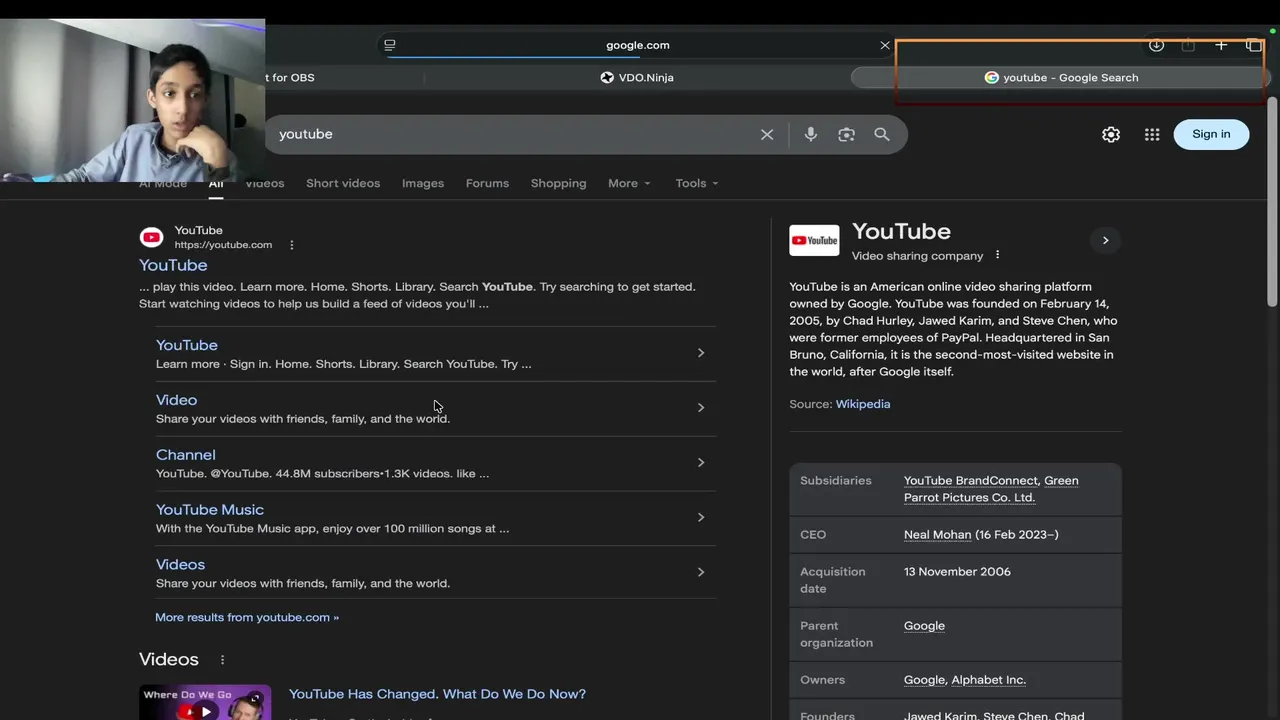Switch to the VDO.Ninja tab
The width and height of the screenshot is (1280, 720).
(637, 77)
